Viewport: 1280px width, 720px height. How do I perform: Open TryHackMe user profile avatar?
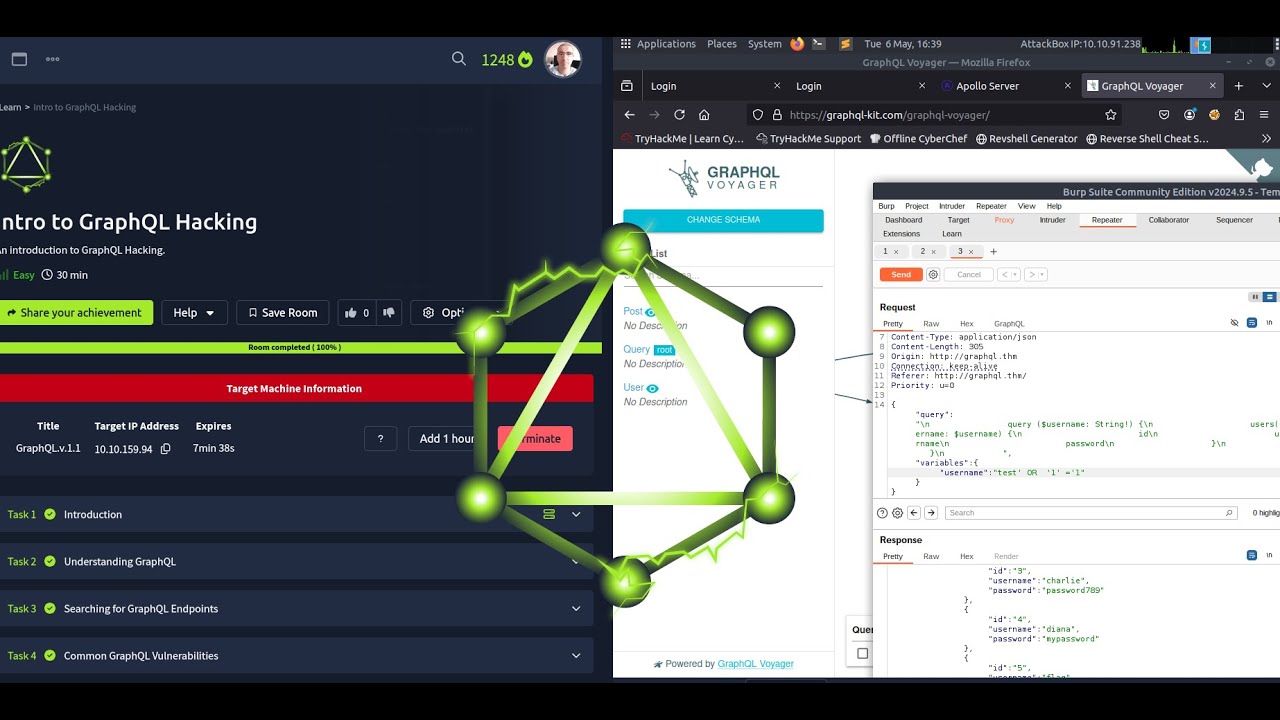coord(563,59)
